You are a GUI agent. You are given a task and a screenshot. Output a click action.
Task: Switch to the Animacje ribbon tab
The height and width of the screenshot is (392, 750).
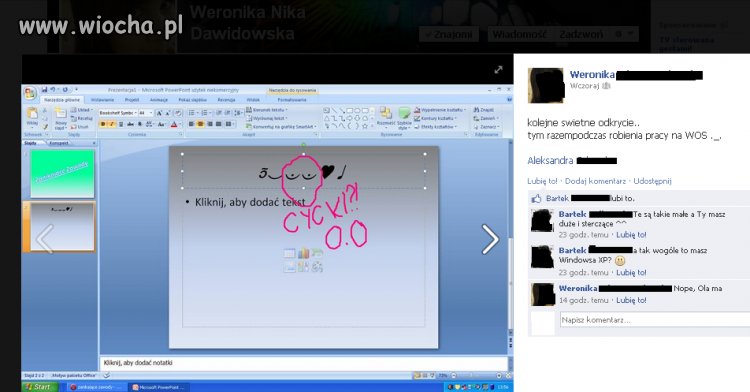pyautogui.click(x=159, y=100)
